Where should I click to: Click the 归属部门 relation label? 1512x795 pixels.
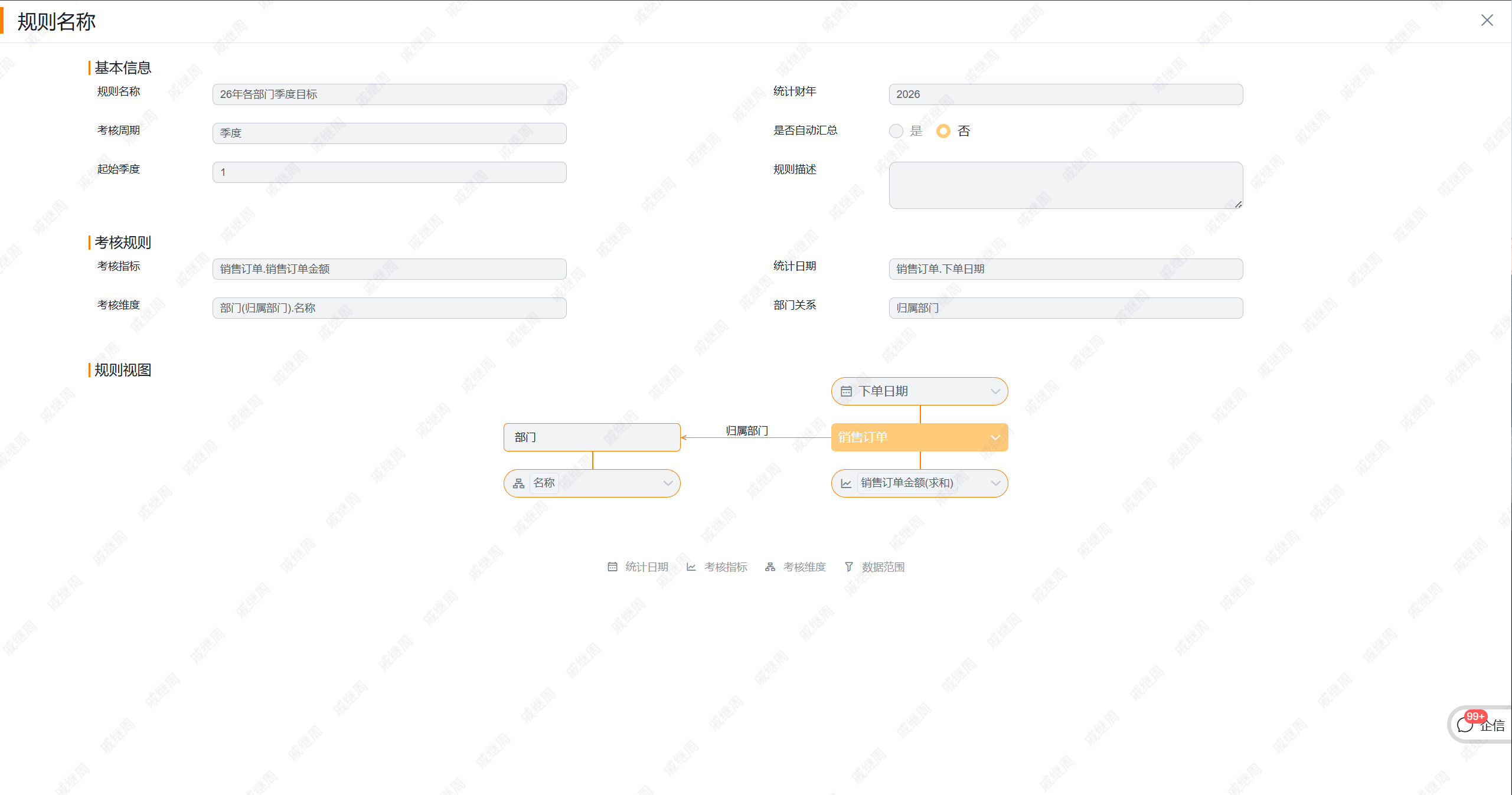(747, 431)
